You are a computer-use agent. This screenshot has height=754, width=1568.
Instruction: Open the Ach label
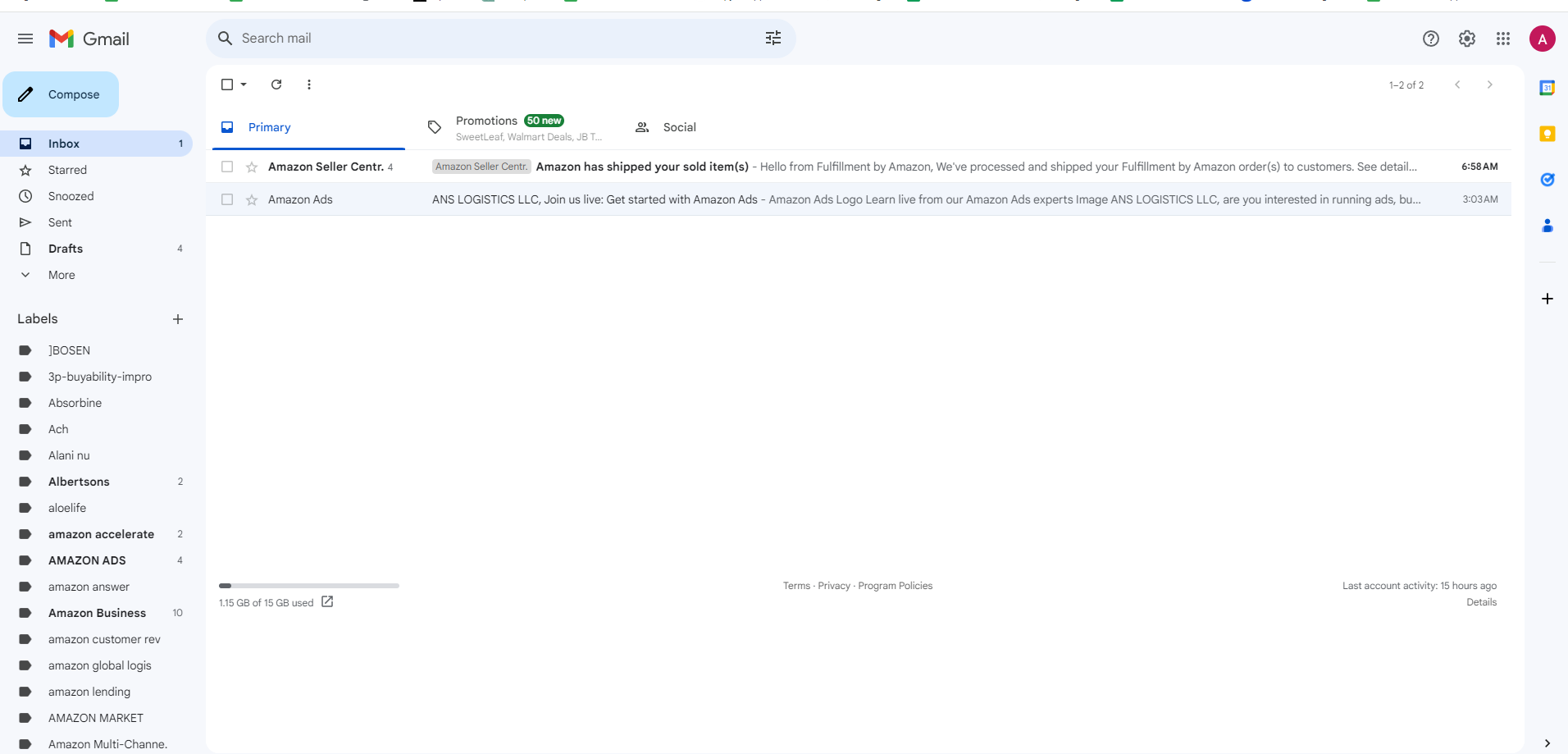pyautogui.click(x=96, y=429)
